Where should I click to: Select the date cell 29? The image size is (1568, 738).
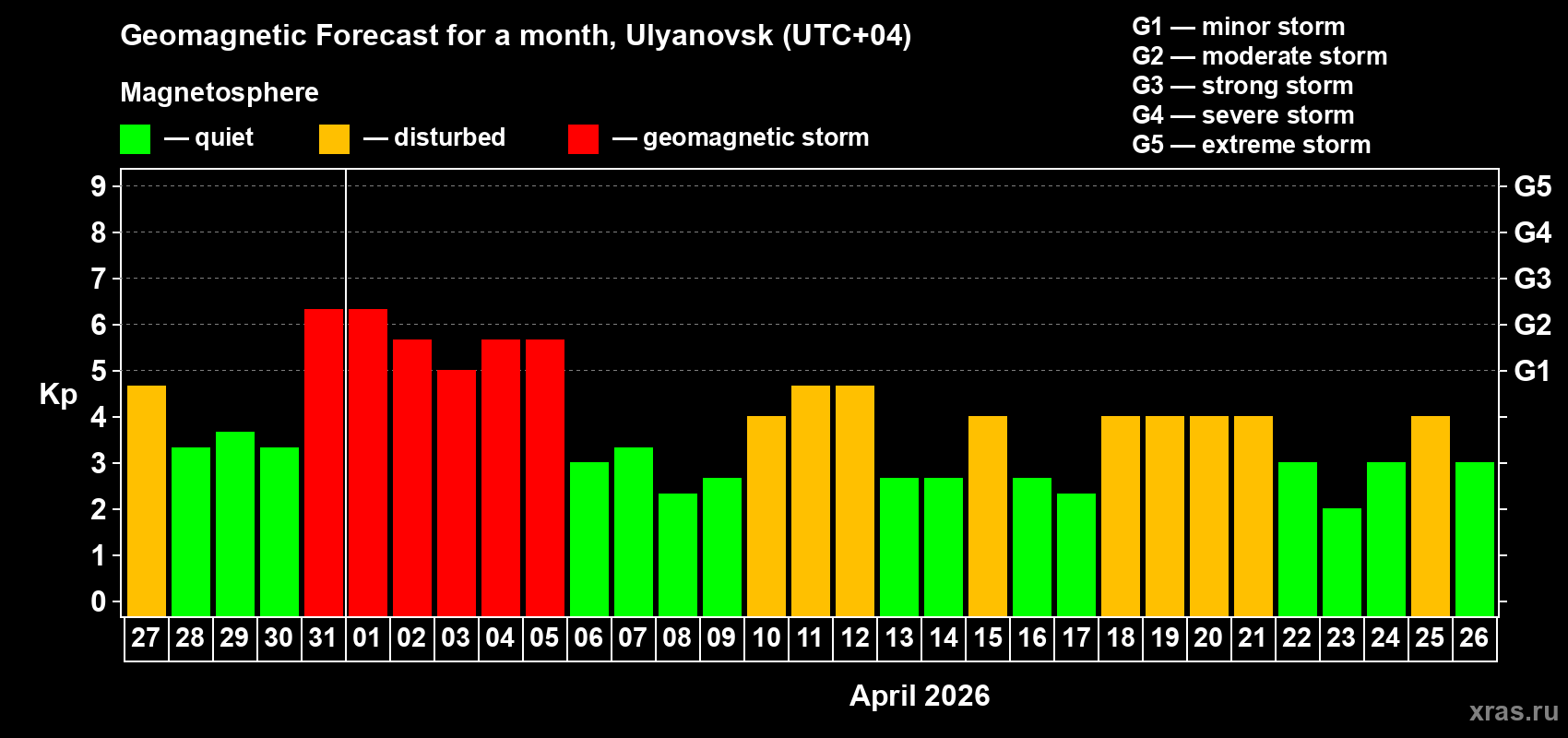click(234, 638)
